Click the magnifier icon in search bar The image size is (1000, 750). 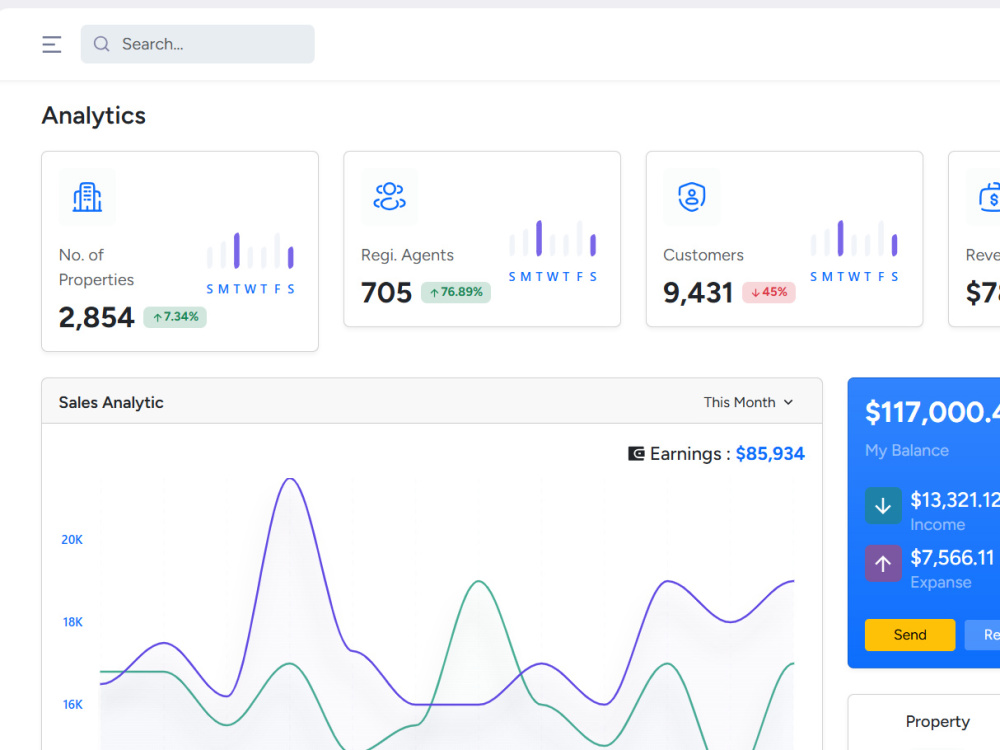[101, 44]
